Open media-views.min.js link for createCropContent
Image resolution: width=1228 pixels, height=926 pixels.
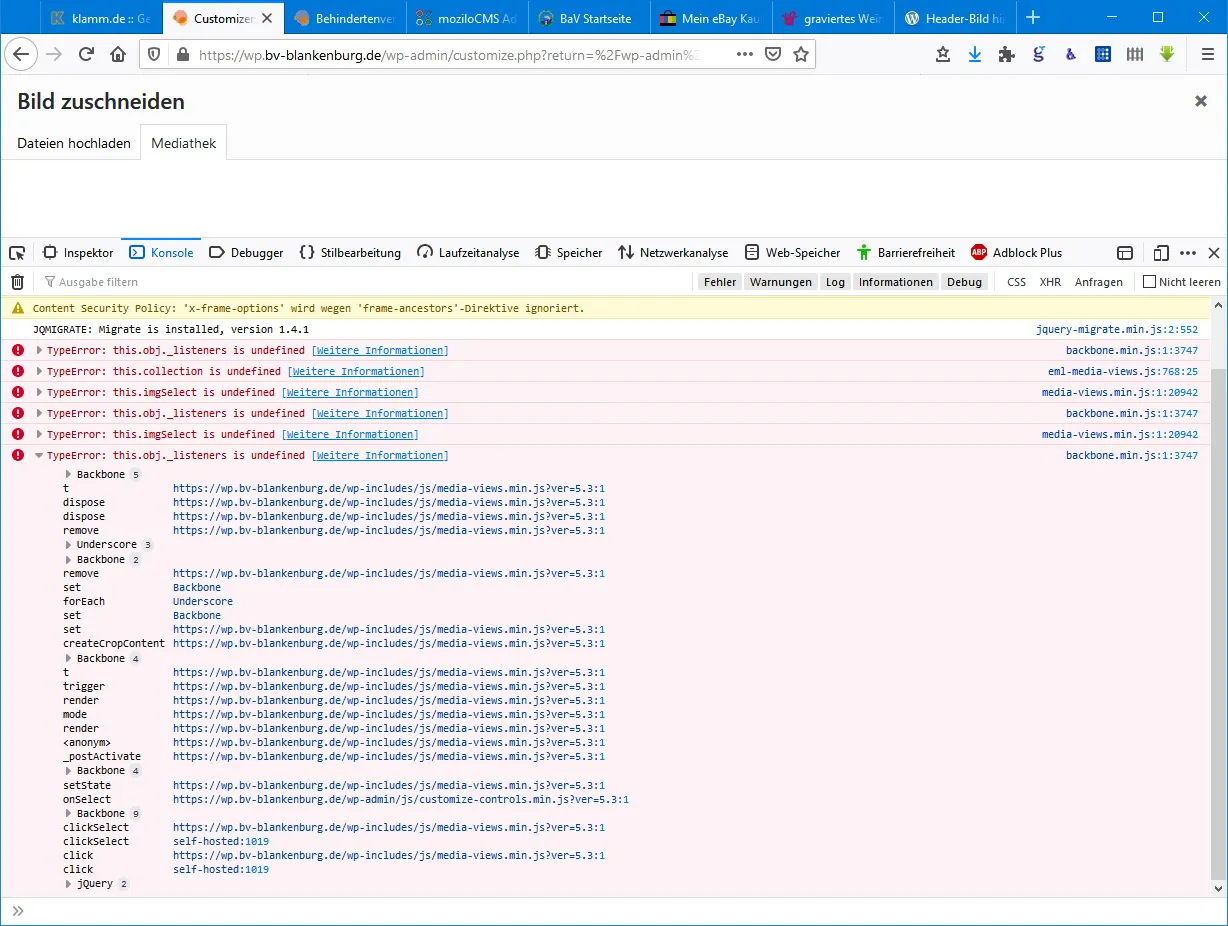pos(389,644)
